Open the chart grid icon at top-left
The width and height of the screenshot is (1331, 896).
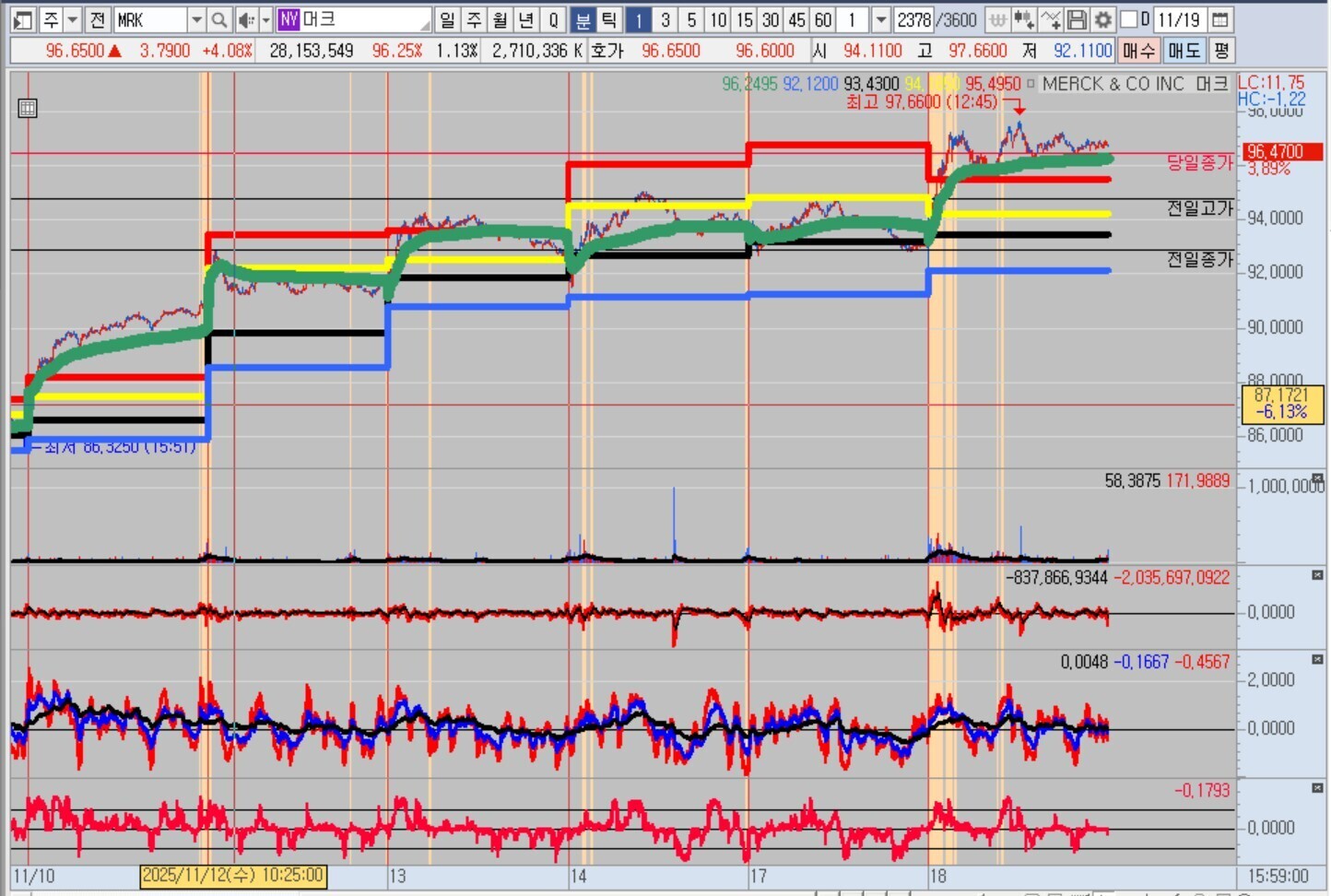coord(28,109)
